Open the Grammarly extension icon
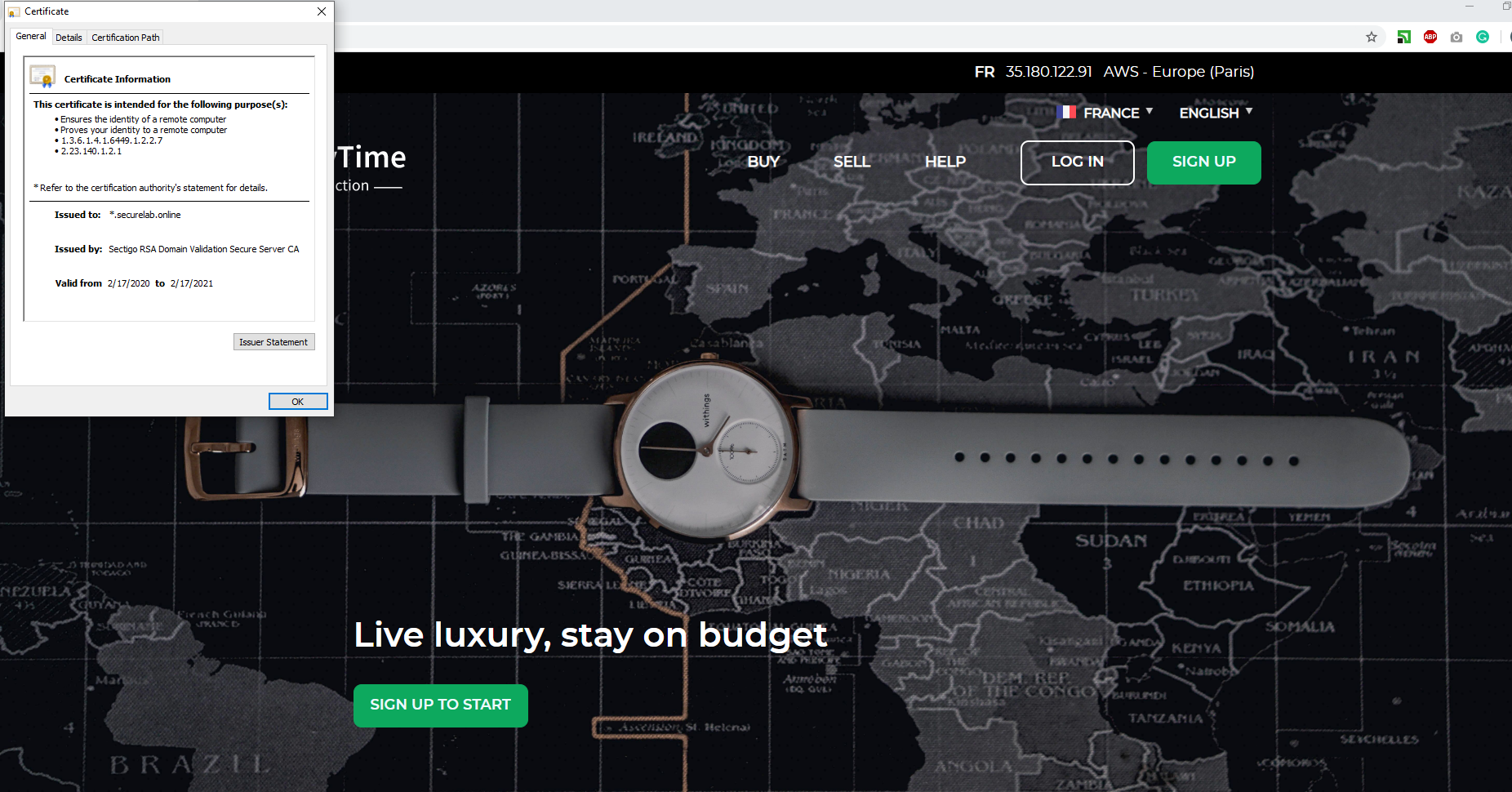This screenshot has width=1512, height=792. (1483, 37)
